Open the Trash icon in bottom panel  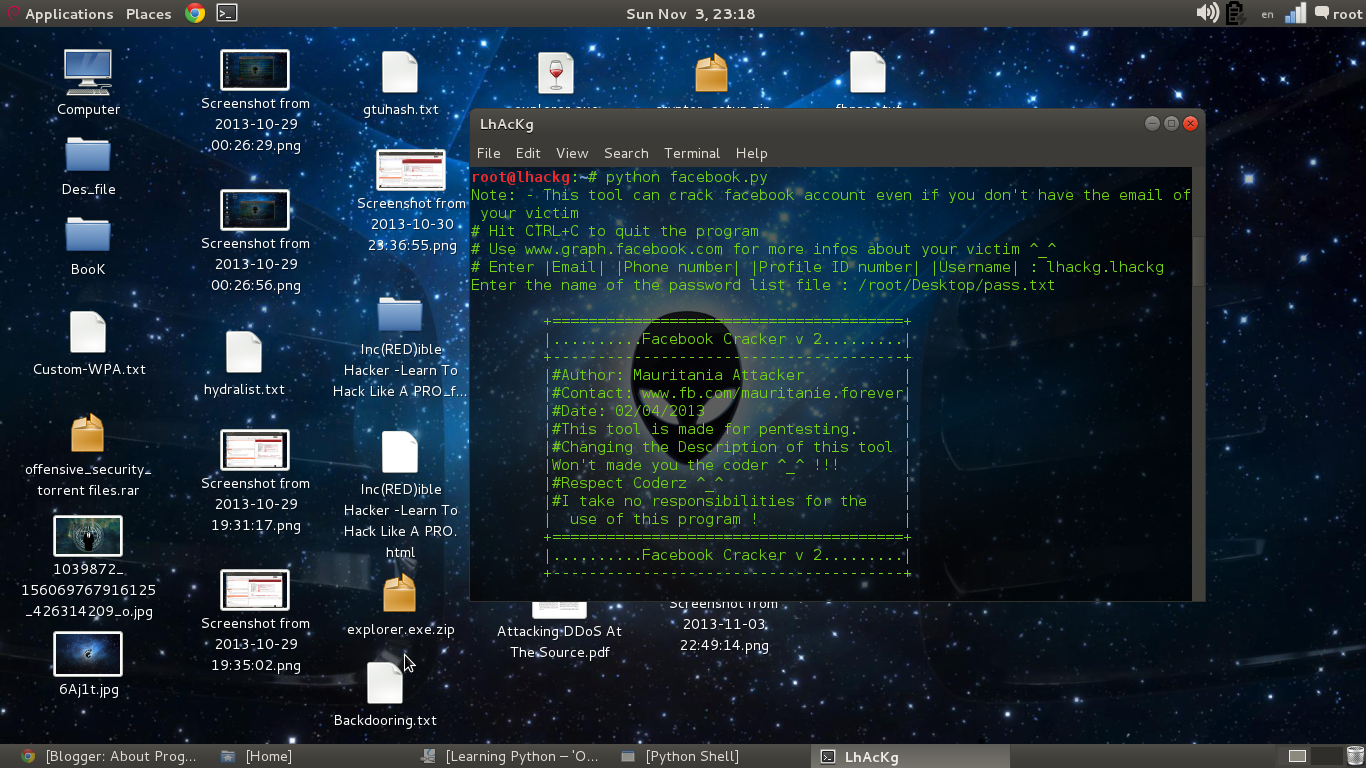click(1355, 756)
